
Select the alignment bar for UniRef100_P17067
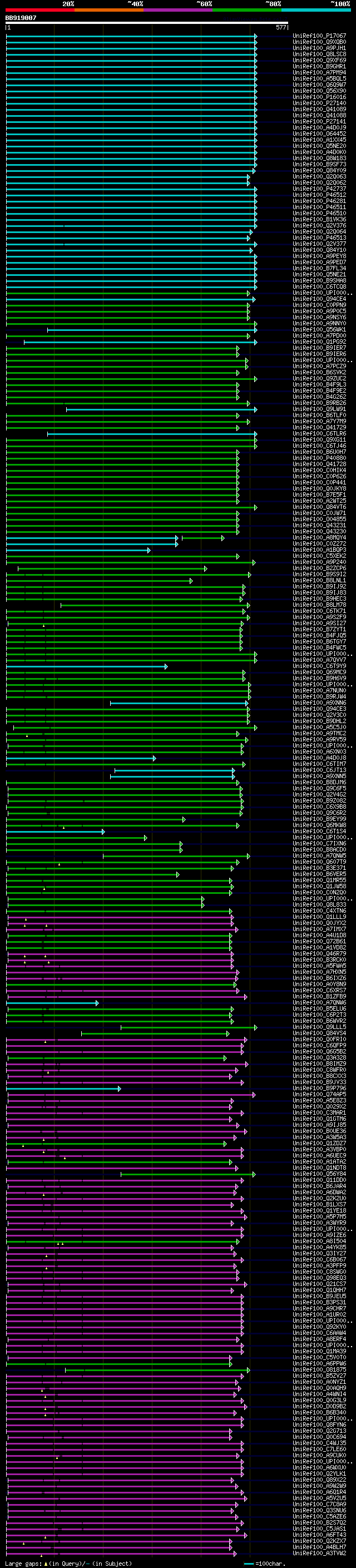pos(131,36)
